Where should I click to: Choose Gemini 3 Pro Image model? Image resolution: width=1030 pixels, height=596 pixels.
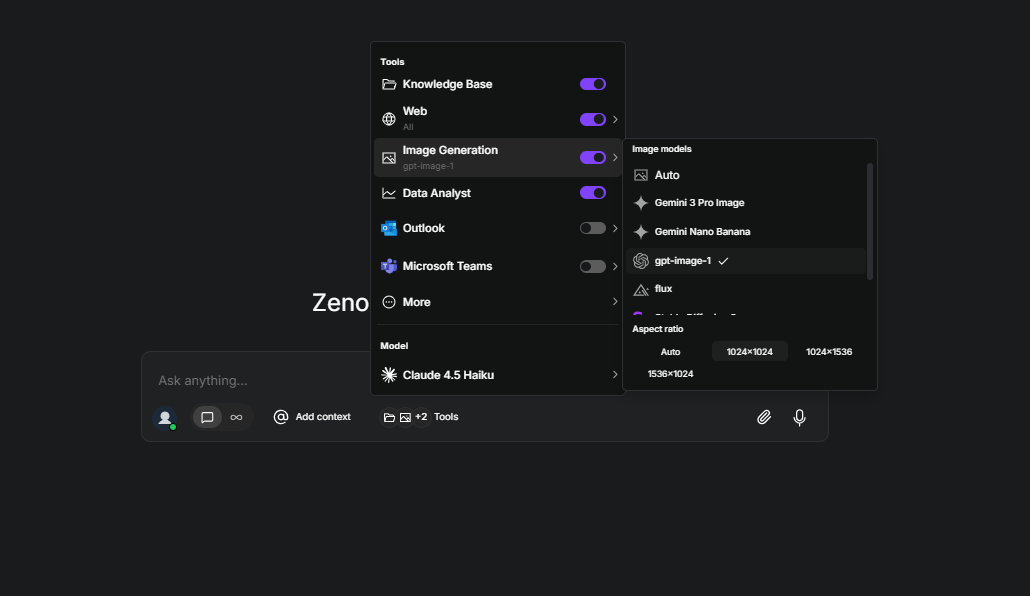pos(746,203)
